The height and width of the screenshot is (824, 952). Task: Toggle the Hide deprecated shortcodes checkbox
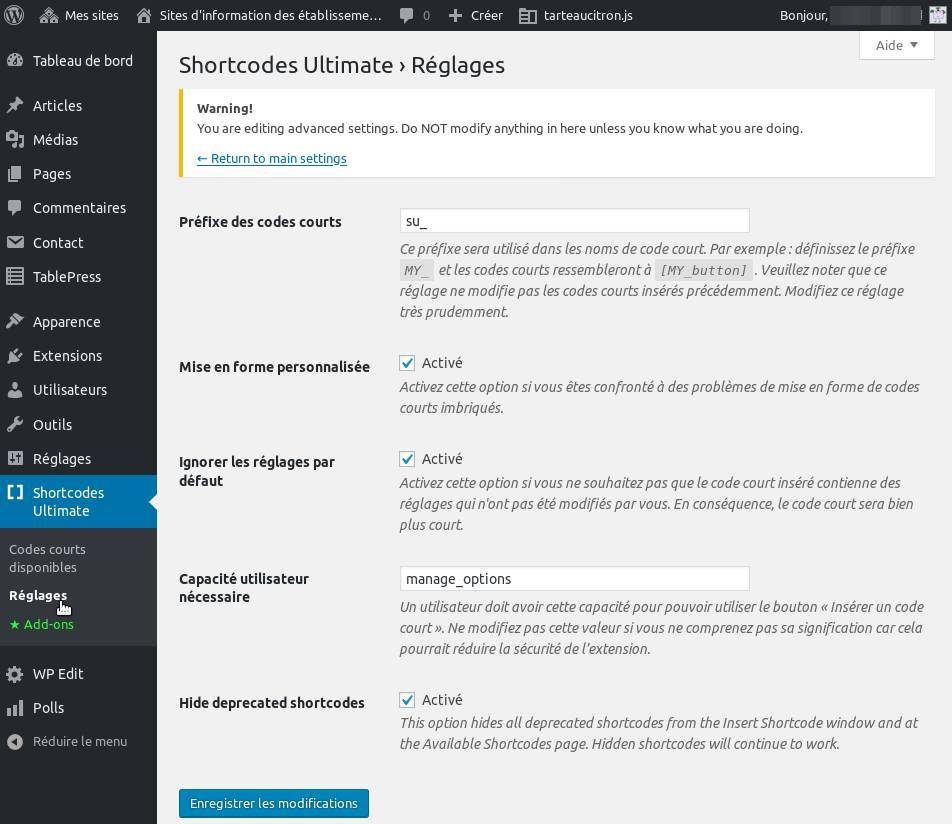click(x=407, y=700)
